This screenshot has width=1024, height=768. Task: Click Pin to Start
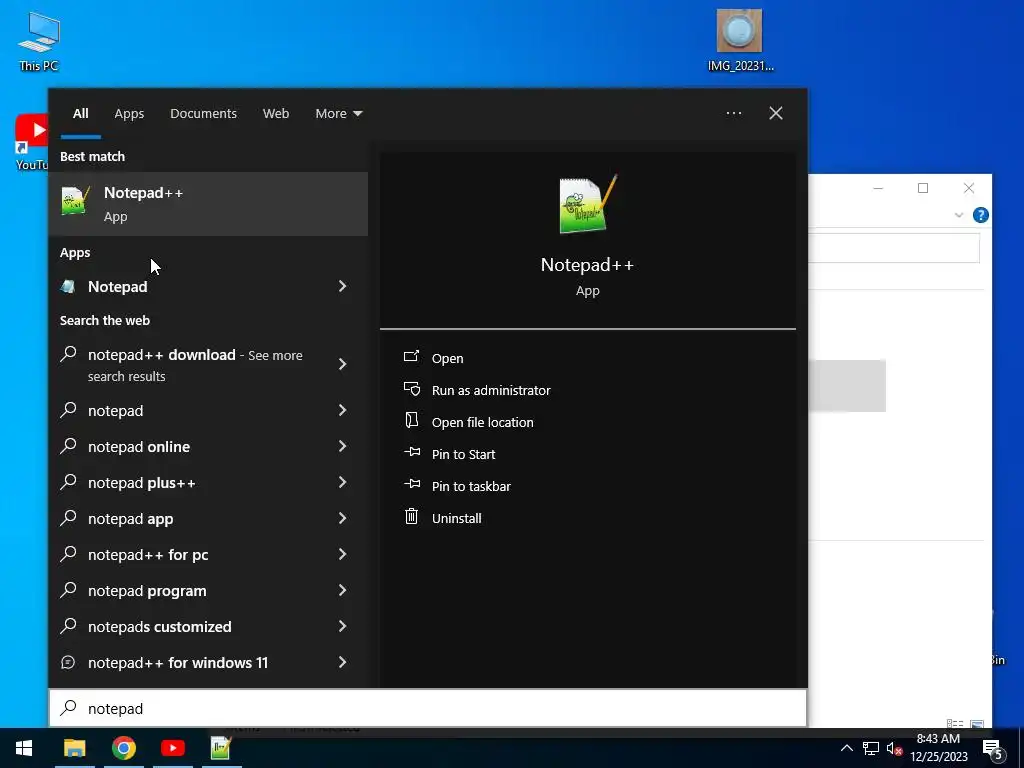click(x=464, y=455)
